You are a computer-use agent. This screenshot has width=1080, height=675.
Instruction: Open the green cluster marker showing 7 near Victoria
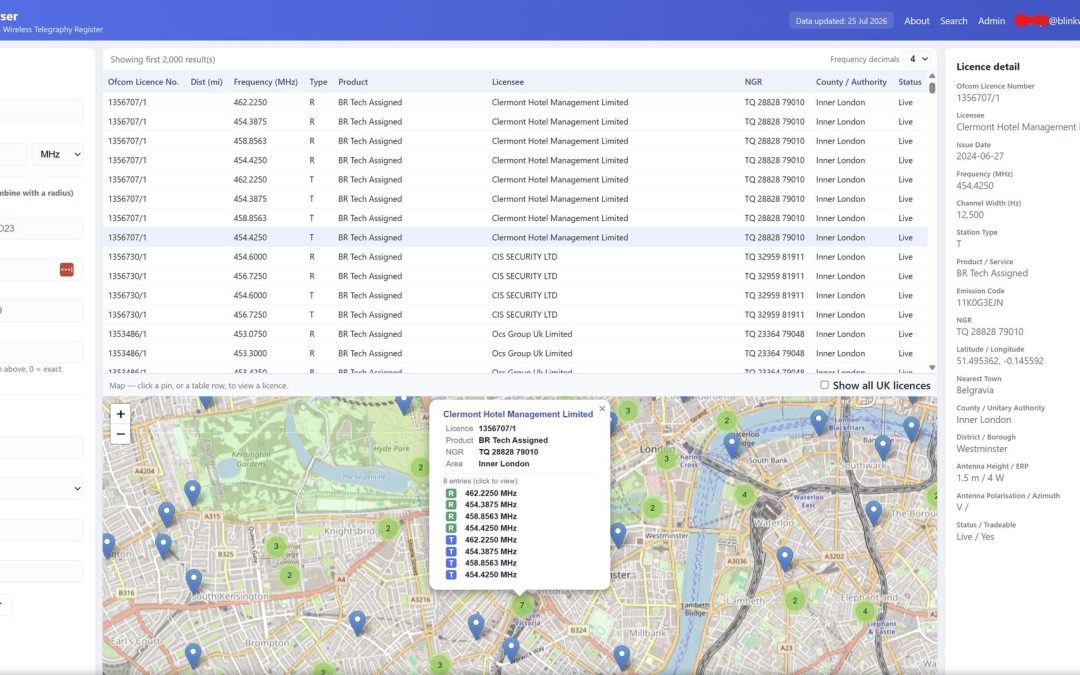522,605
